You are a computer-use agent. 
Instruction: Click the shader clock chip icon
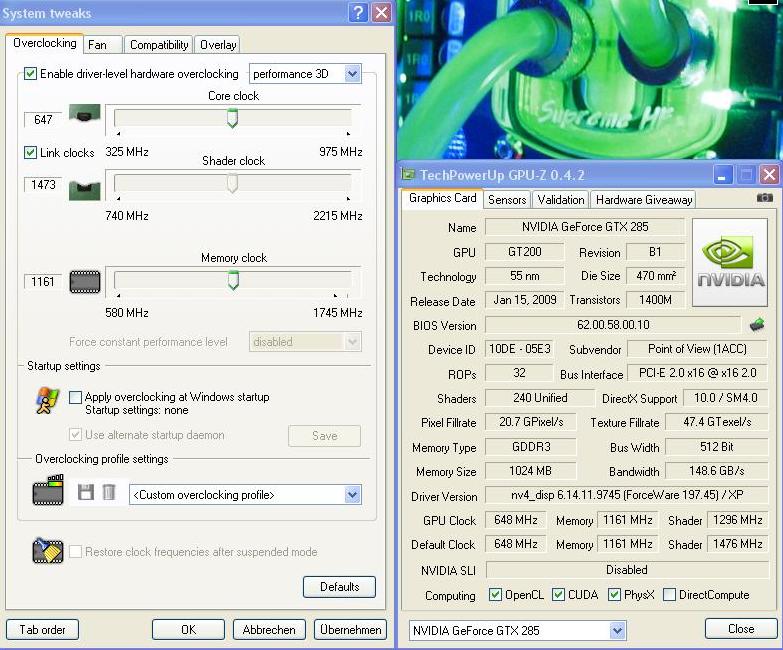(84, 190)
